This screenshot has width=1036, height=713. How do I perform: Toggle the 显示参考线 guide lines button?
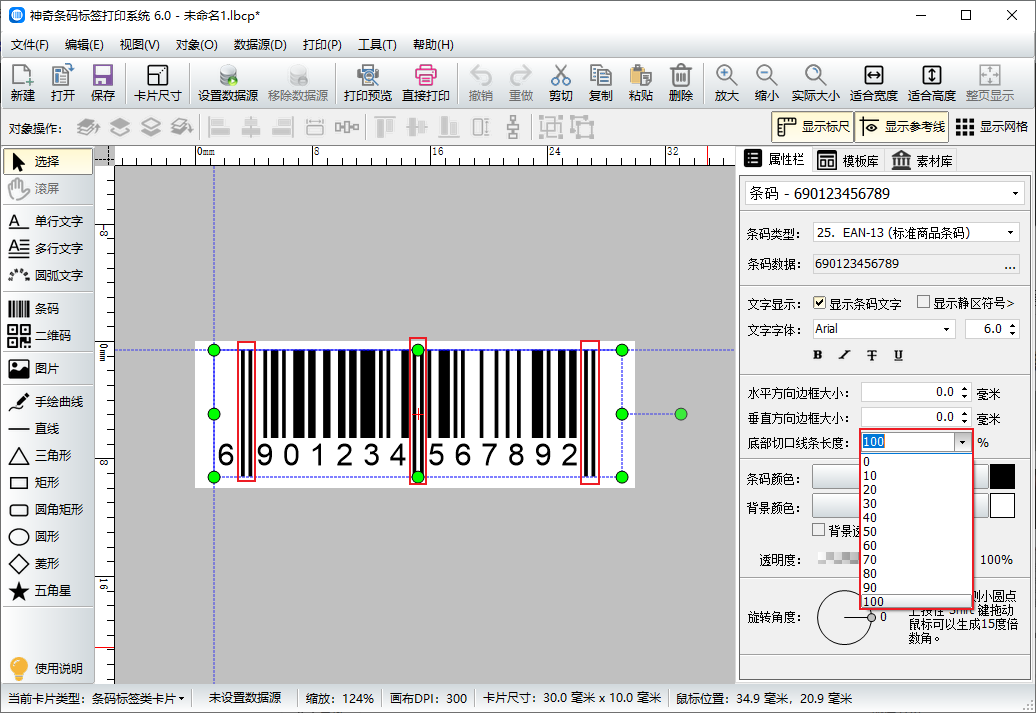tap(901, 127)
